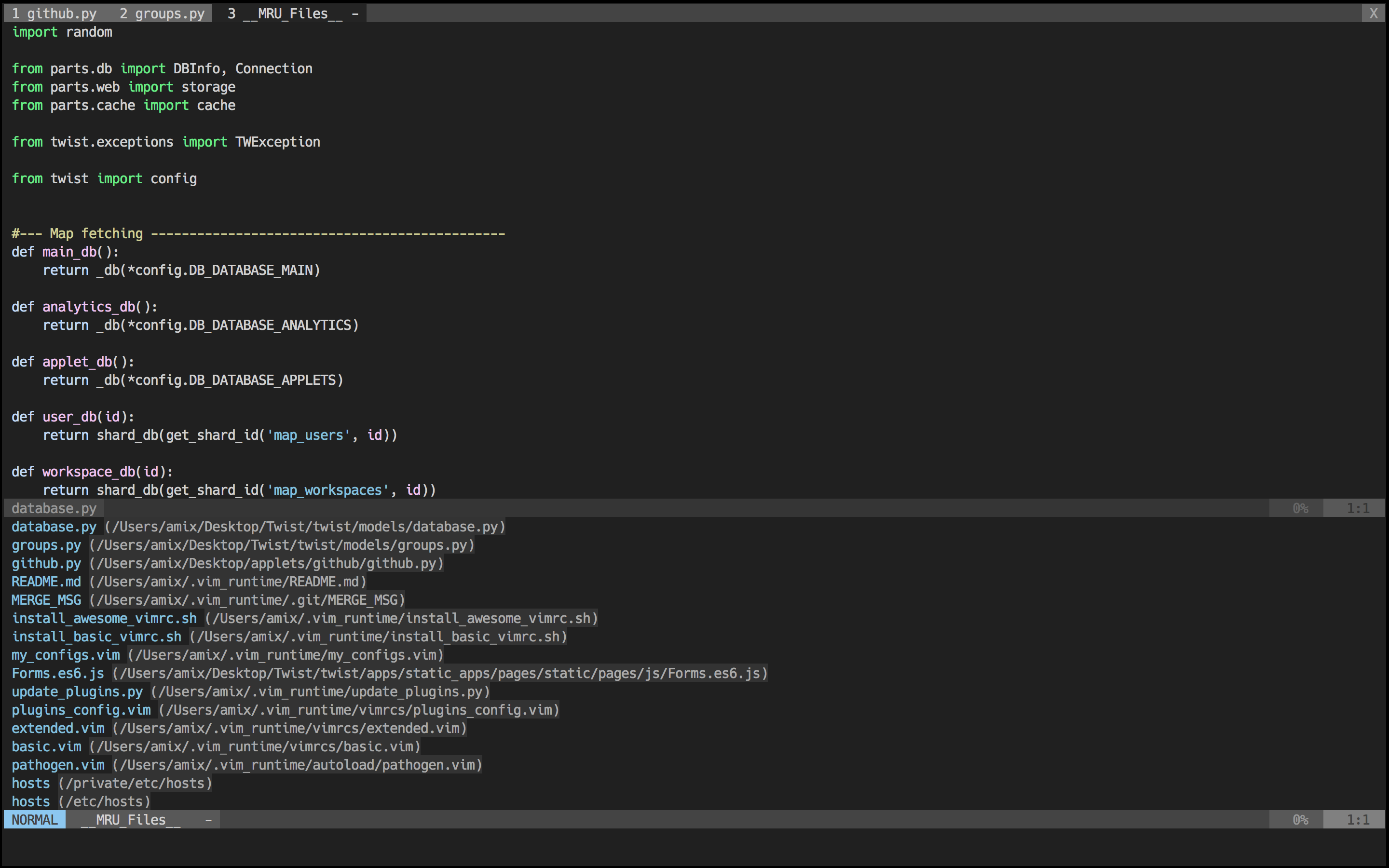Open plugins_config.vim from the list
Viewport: 1389px width, 868px height.
coord(285,710)
